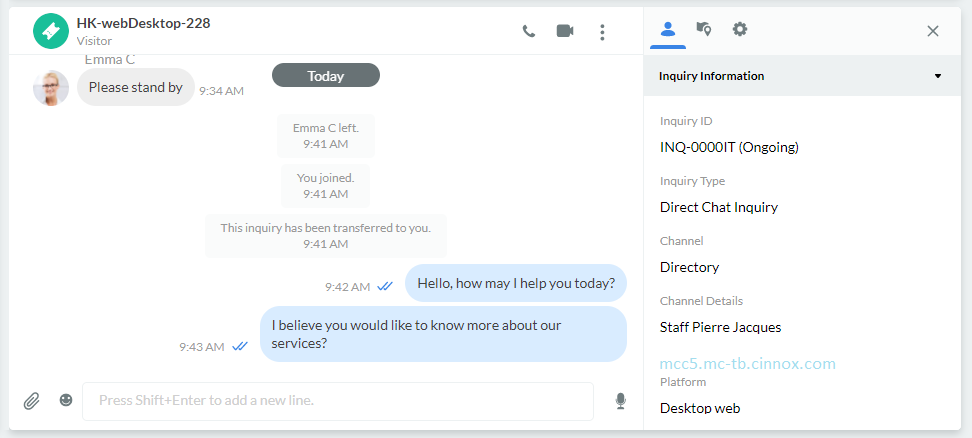Select the message about knowing our services
This screenshot has height=438, width=972.
pos(443,334)
